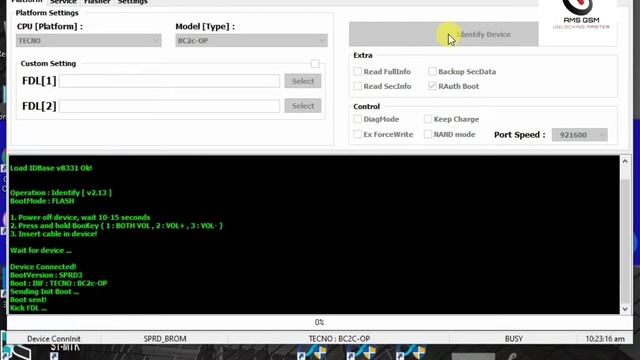The height and width of the screenshot is (360, 640).
Task: Click the 'Device Connected!' log line
Action: coord(43,267)
